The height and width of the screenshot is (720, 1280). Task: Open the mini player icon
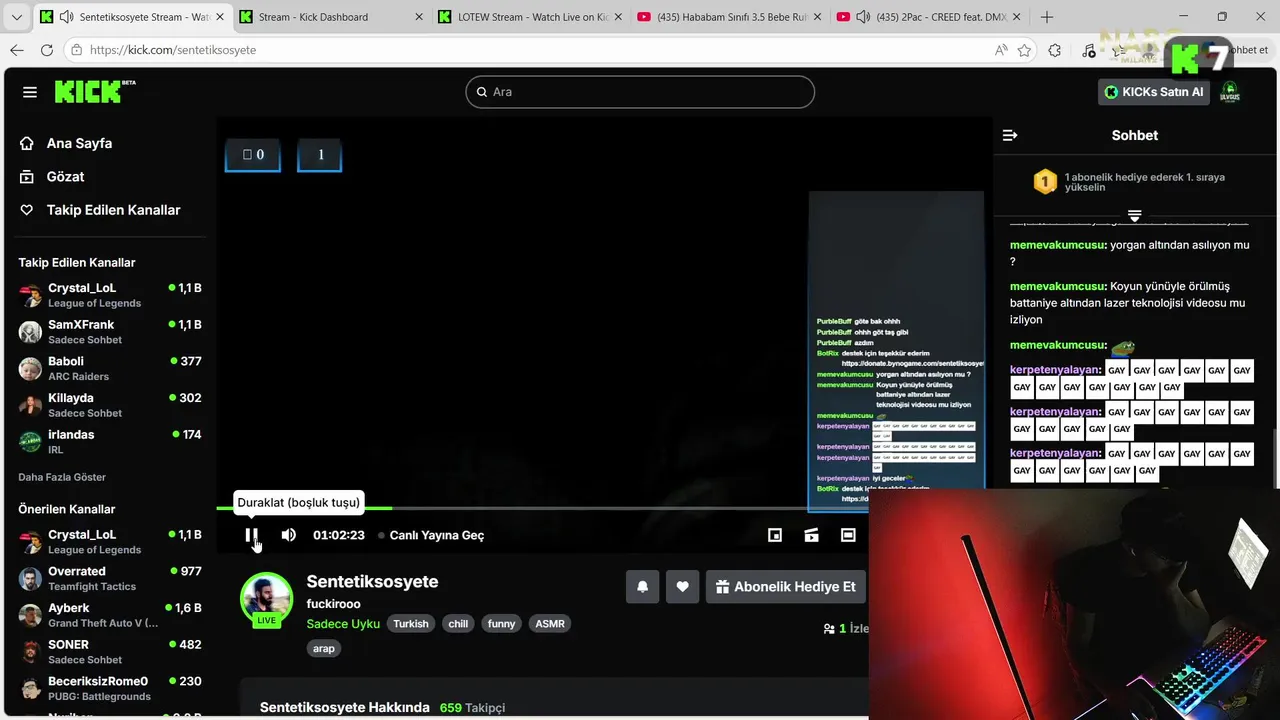(x=775, y=535)
